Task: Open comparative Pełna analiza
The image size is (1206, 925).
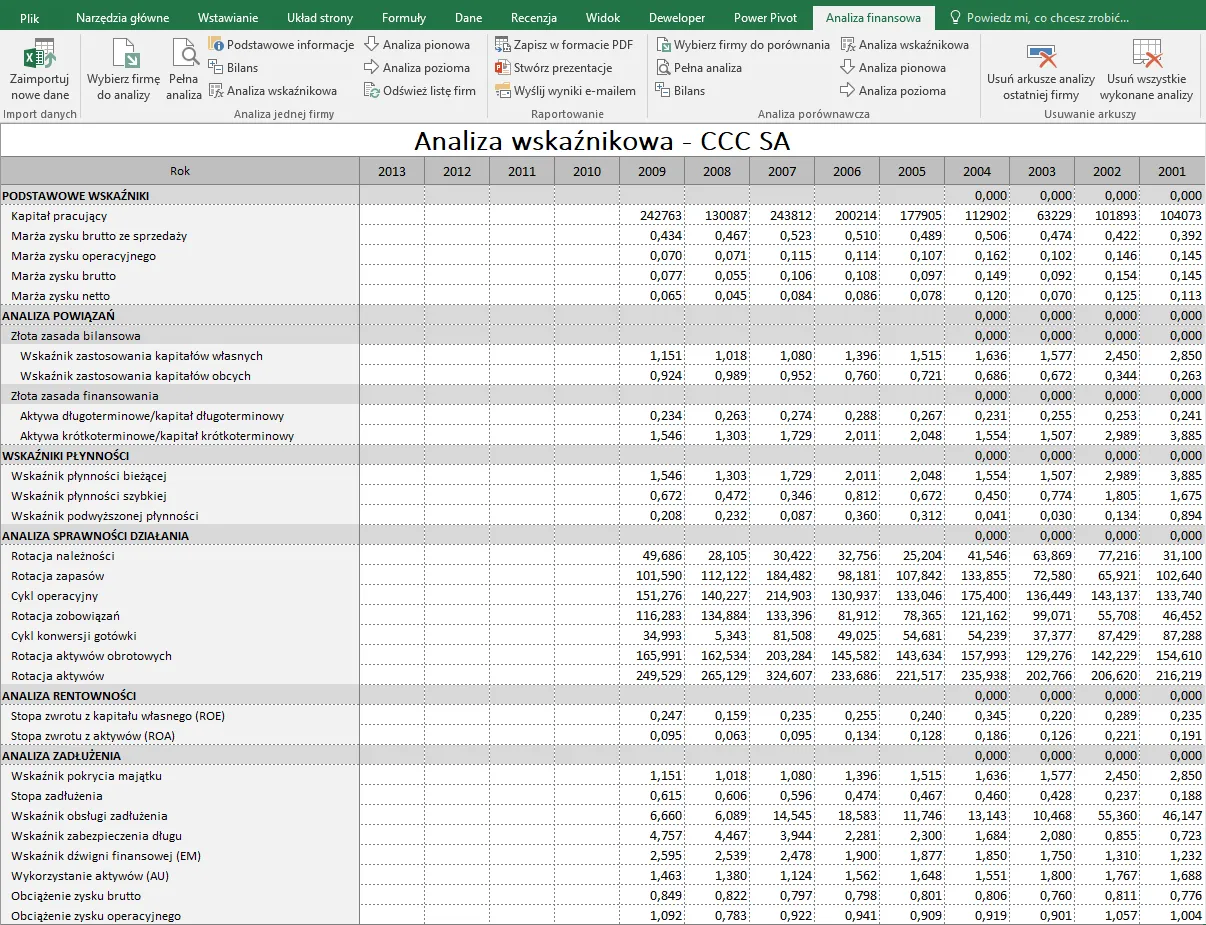Action: (x=660, y=66)
